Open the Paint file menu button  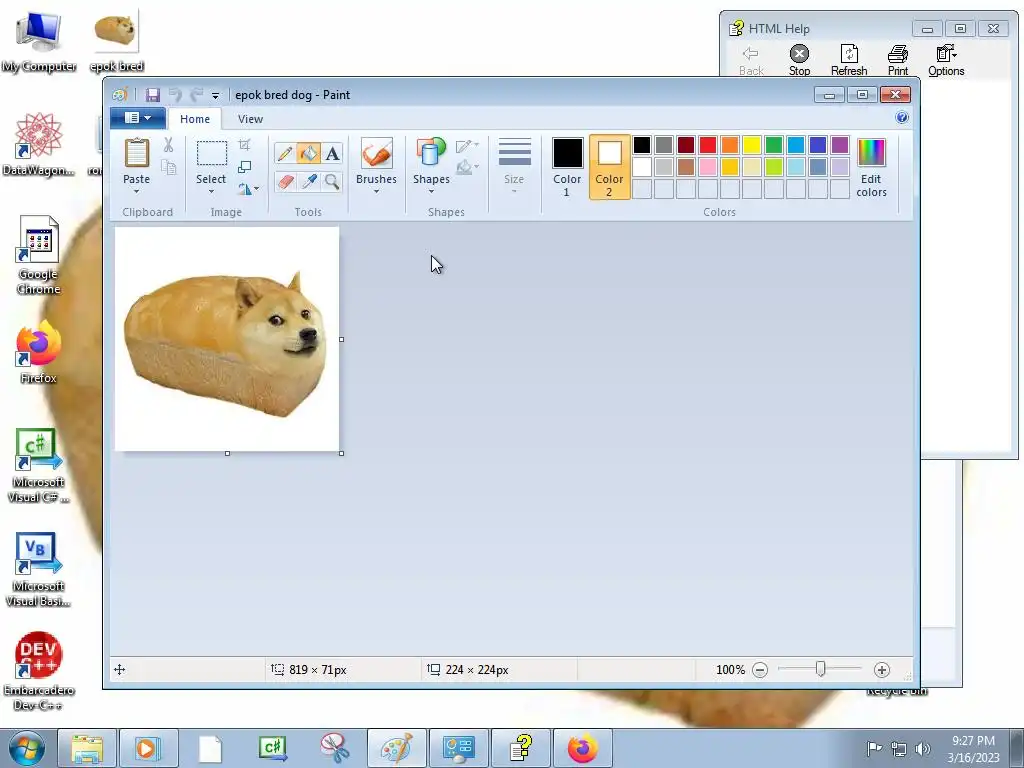(138, 118)
